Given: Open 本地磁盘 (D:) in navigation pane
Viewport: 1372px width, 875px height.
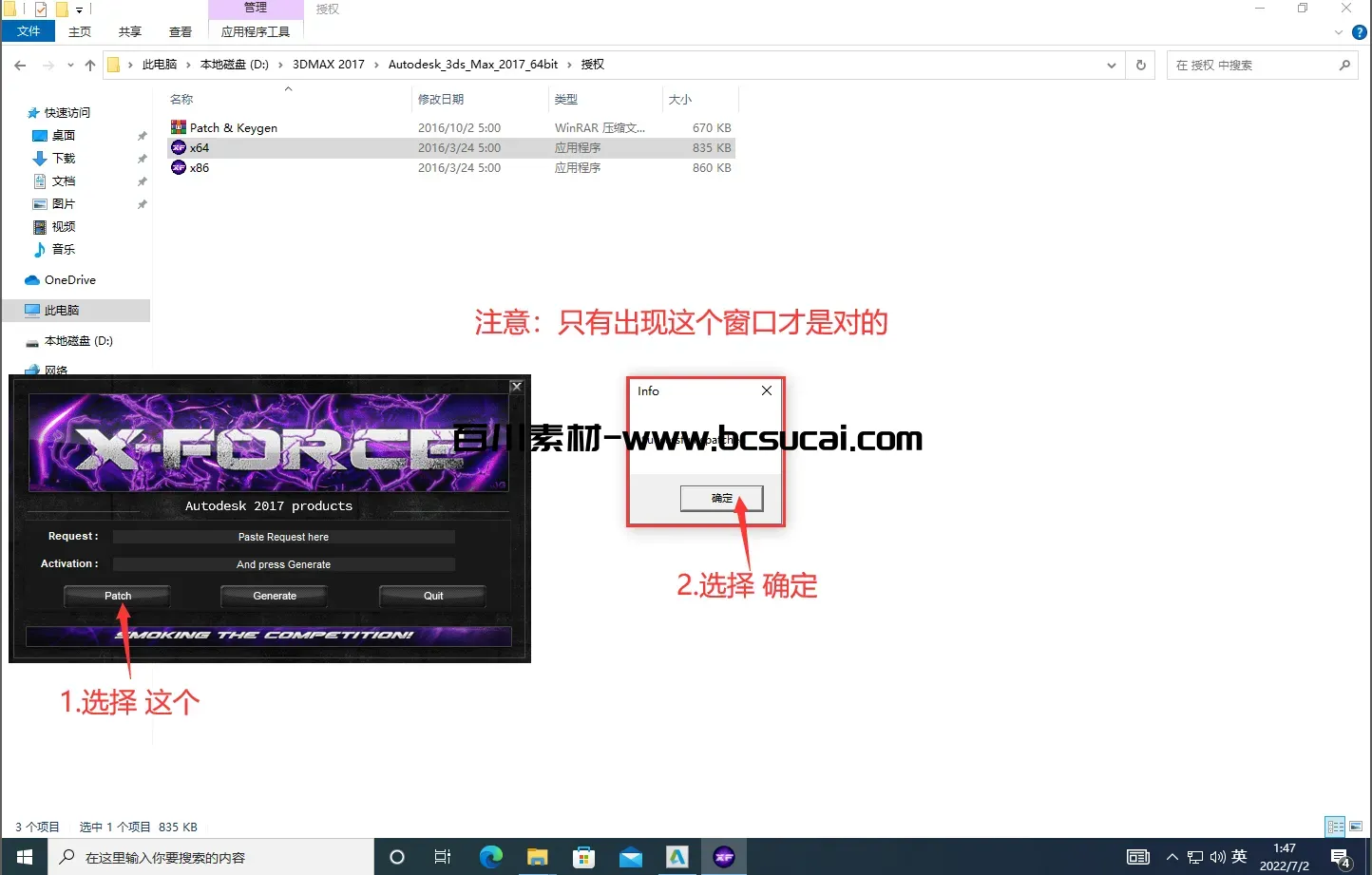Looking at the screenshot, I should [78, 340].
